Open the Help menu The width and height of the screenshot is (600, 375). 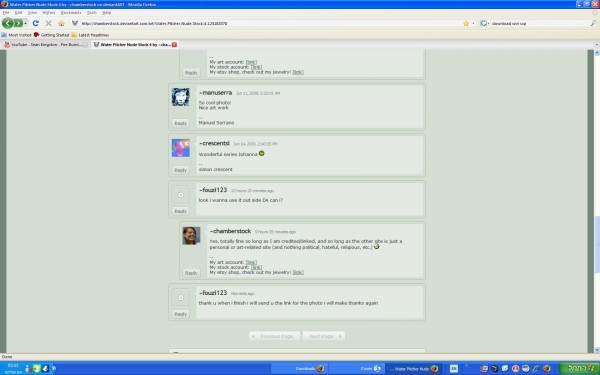(x=106, y=13)
